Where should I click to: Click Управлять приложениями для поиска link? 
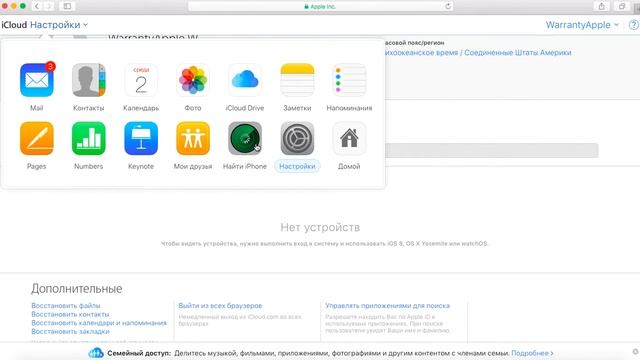387,306
